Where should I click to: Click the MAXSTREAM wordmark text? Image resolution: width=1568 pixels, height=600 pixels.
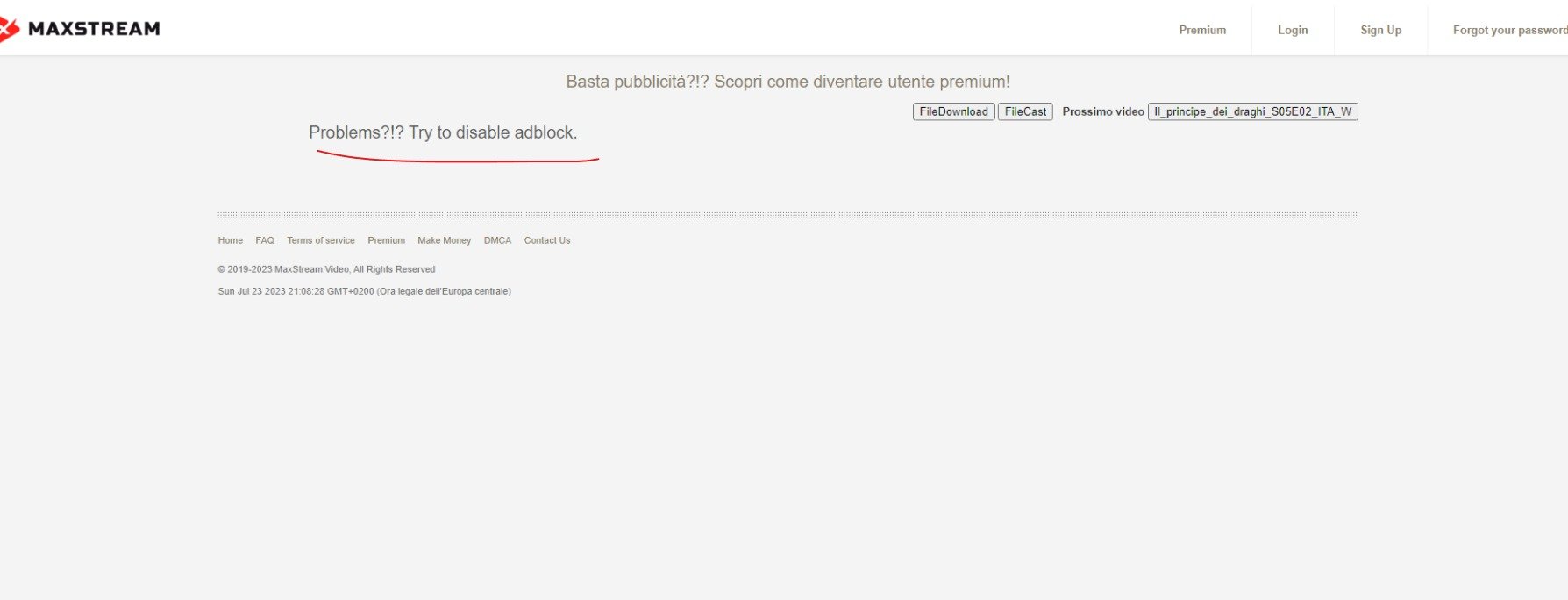tap(94, 29)
